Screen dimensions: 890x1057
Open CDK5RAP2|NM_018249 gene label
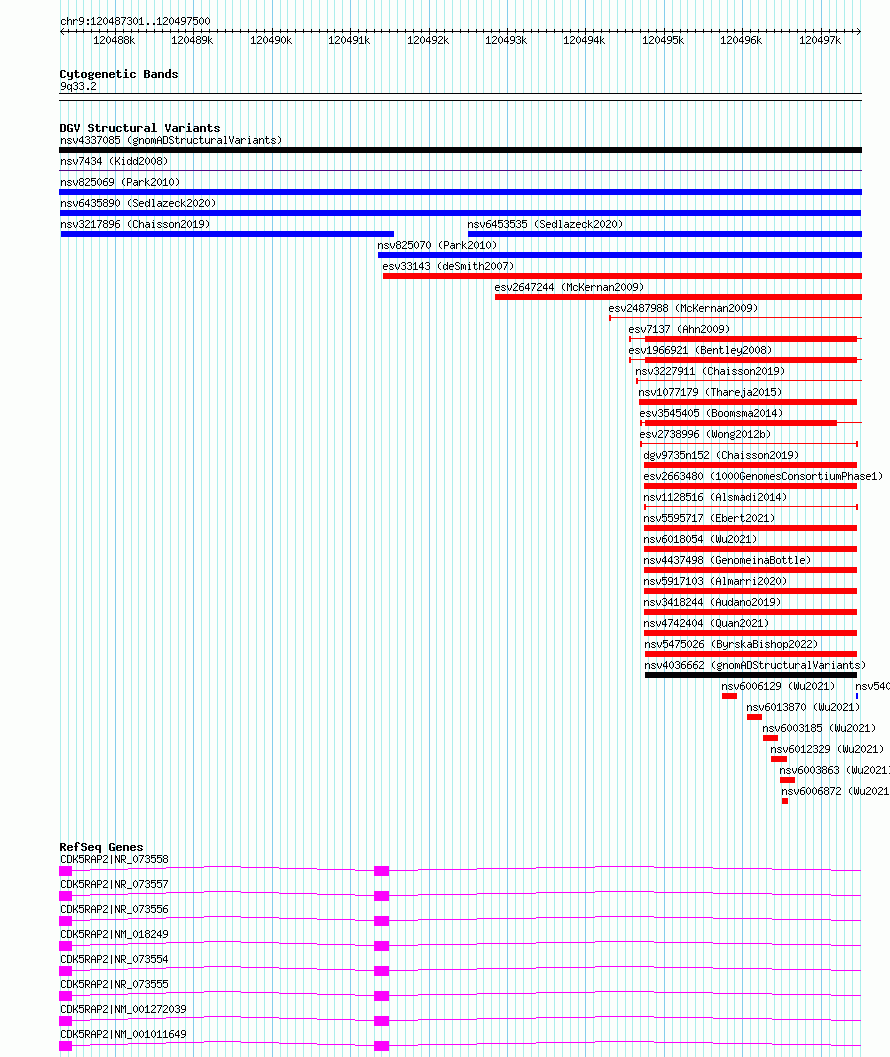click(x=114, y=934)
